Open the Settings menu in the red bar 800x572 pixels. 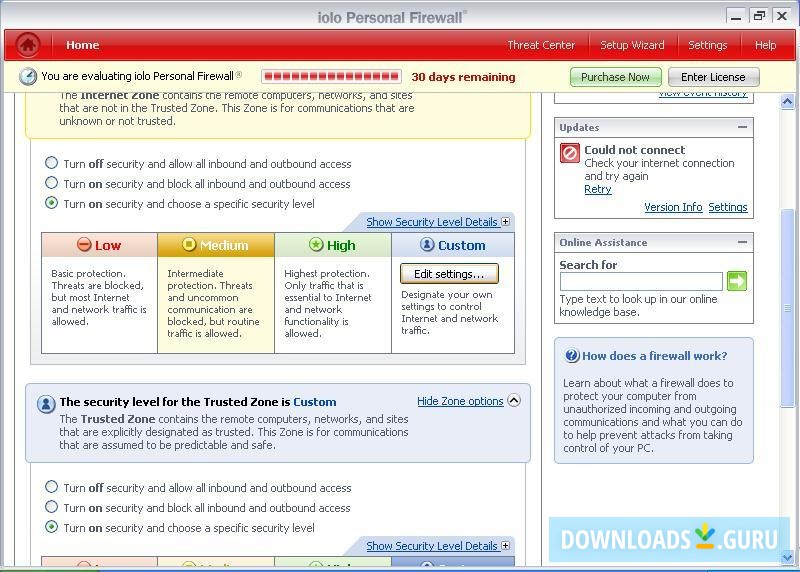707,45
